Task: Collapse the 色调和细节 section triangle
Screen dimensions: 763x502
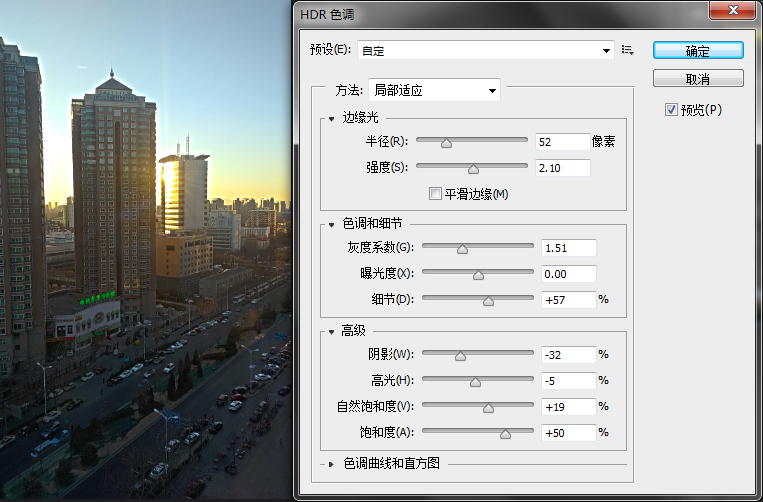Action: (331, 225)
